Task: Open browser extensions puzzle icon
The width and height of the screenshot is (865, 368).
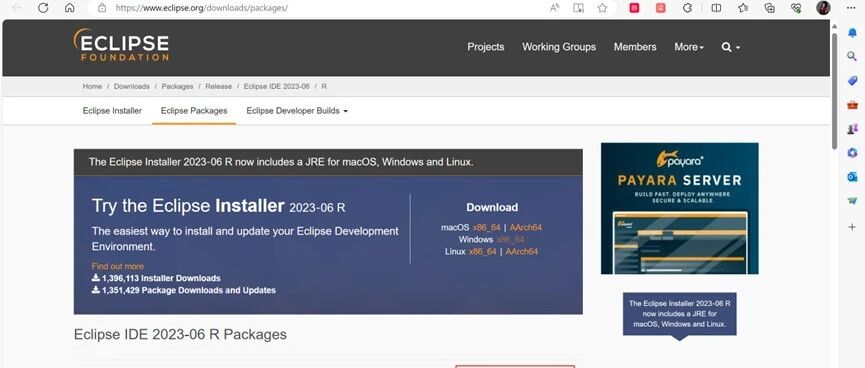Action: coord(687,8)
